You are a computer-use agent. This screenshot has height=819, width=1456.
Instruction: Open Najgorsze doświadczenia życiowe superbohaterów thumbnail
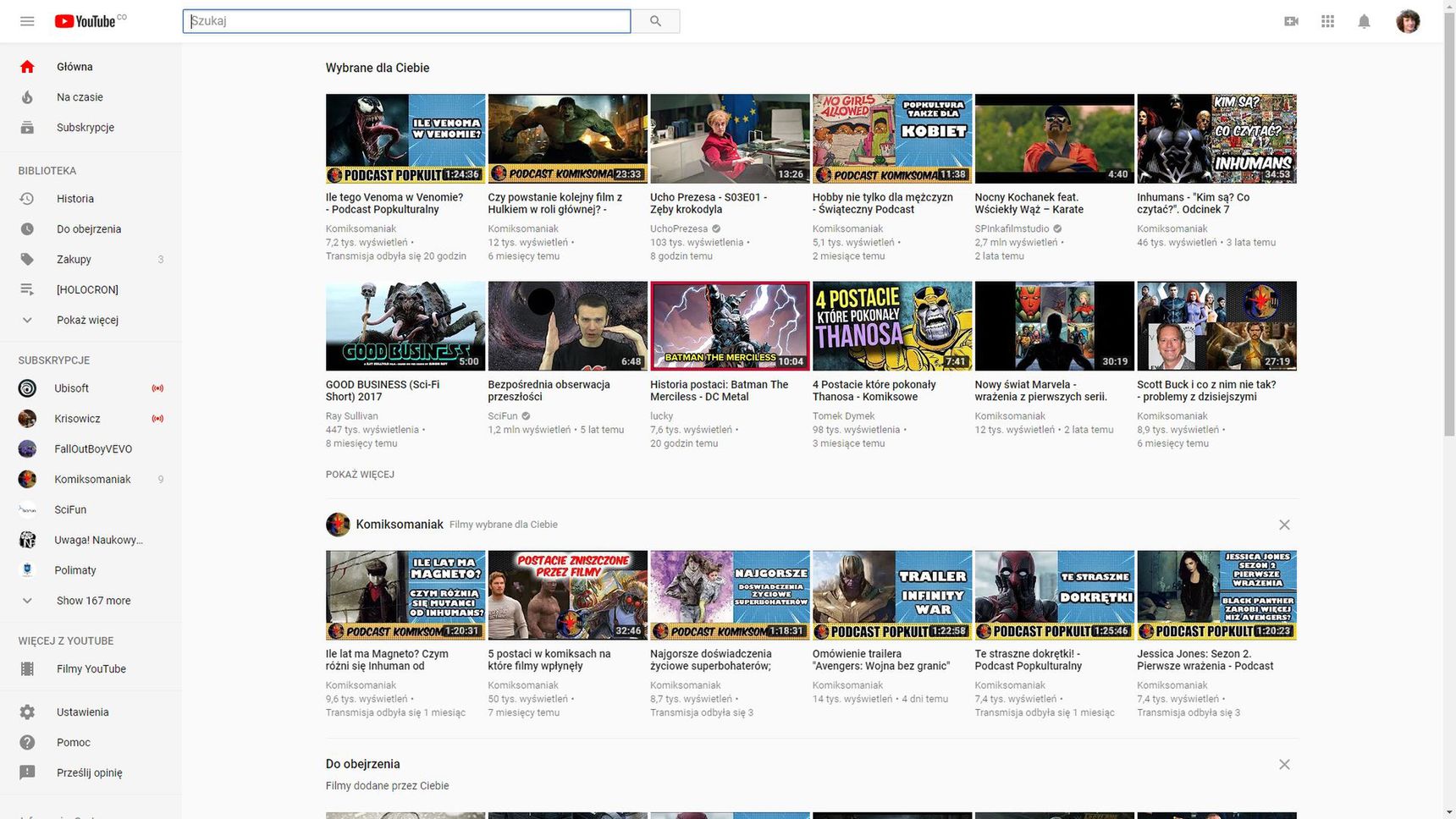click(x=730, y=596)
